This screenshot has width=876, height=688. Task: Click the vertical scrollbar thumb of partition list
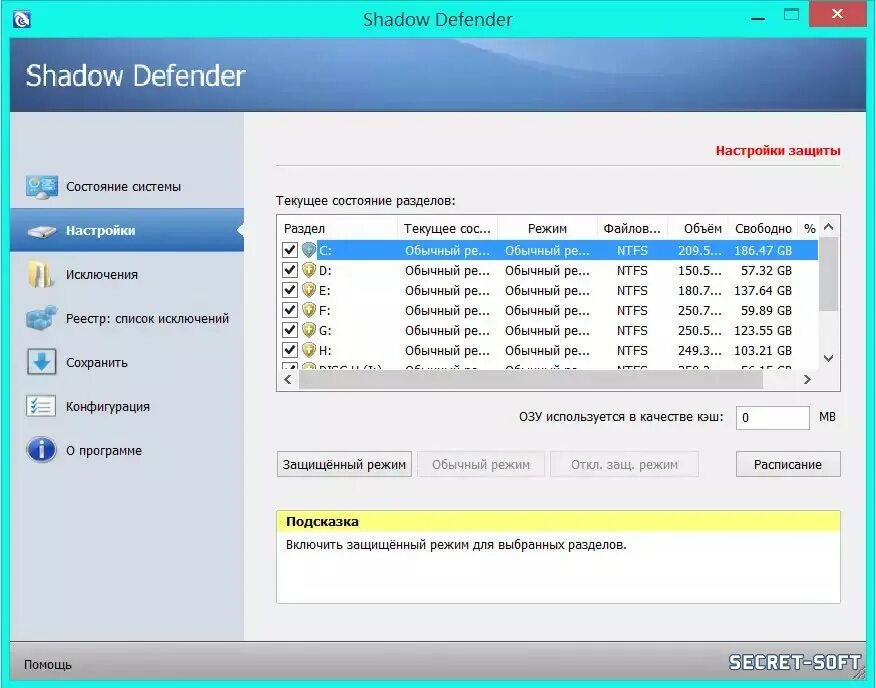coord(829,274)
